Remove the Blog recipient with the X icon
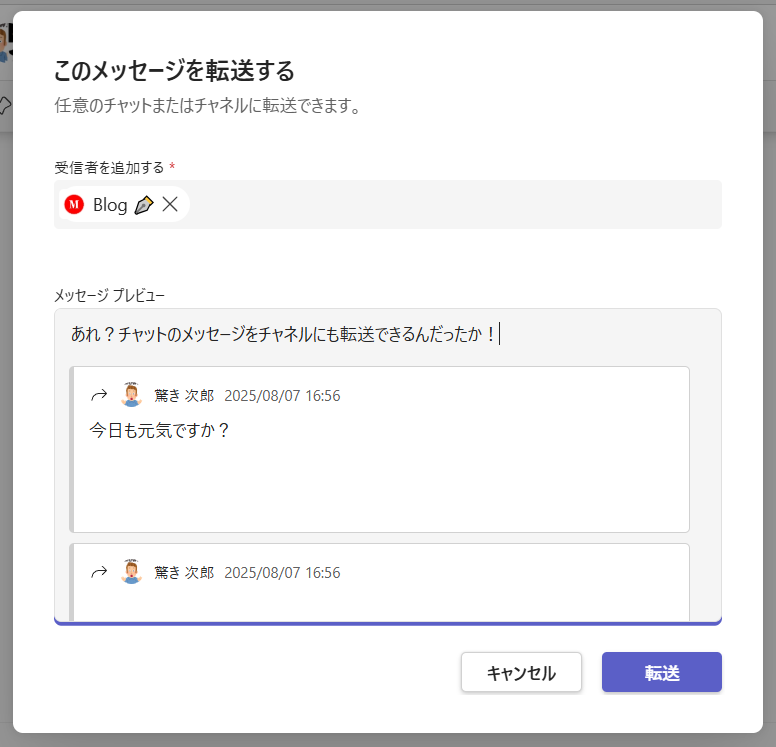Screen dimensions: 776x747 coord(170,205)
